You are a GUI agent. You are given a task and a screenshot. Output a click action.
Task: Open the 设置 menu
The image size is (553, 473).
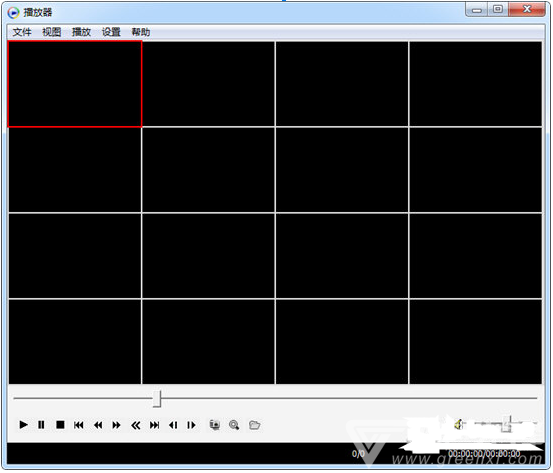[x=111, y=32]
